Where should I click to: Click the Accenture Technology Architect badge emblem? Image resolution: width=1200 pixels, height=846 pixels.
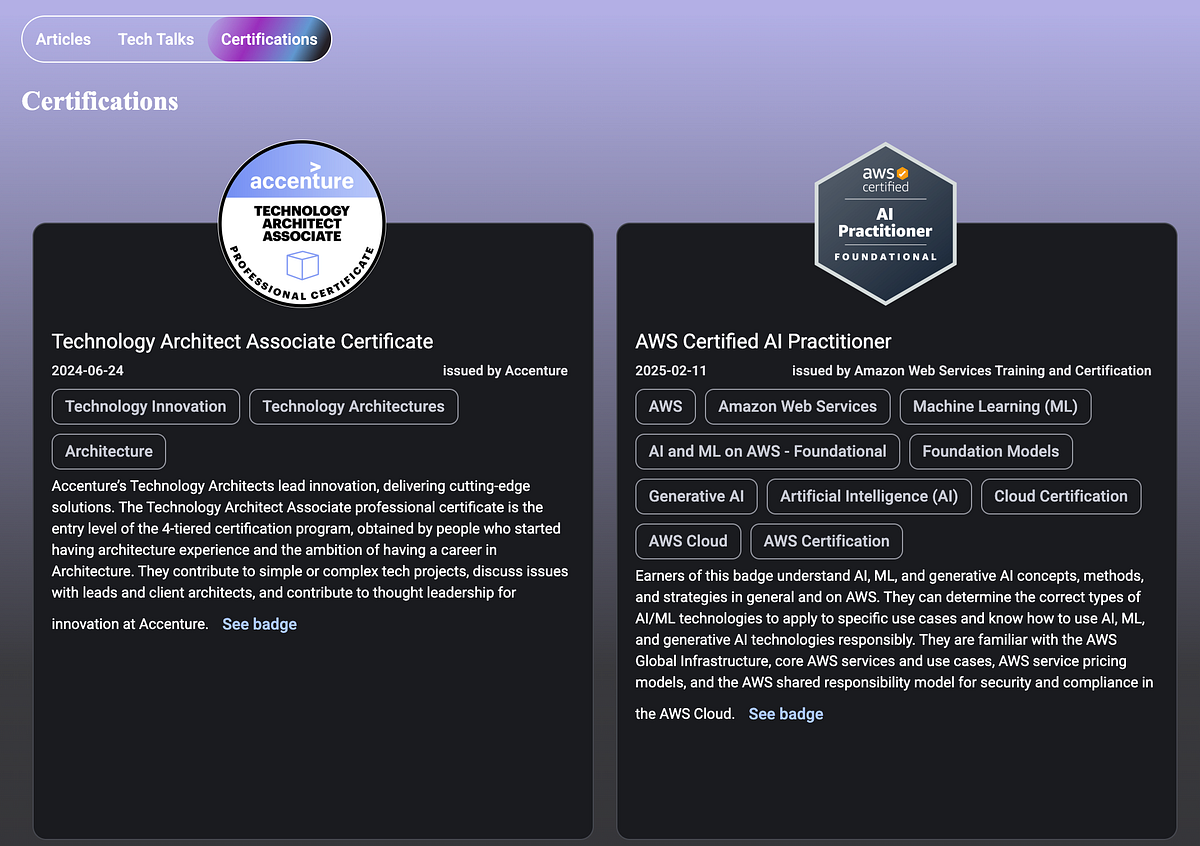tap(301, 223)
